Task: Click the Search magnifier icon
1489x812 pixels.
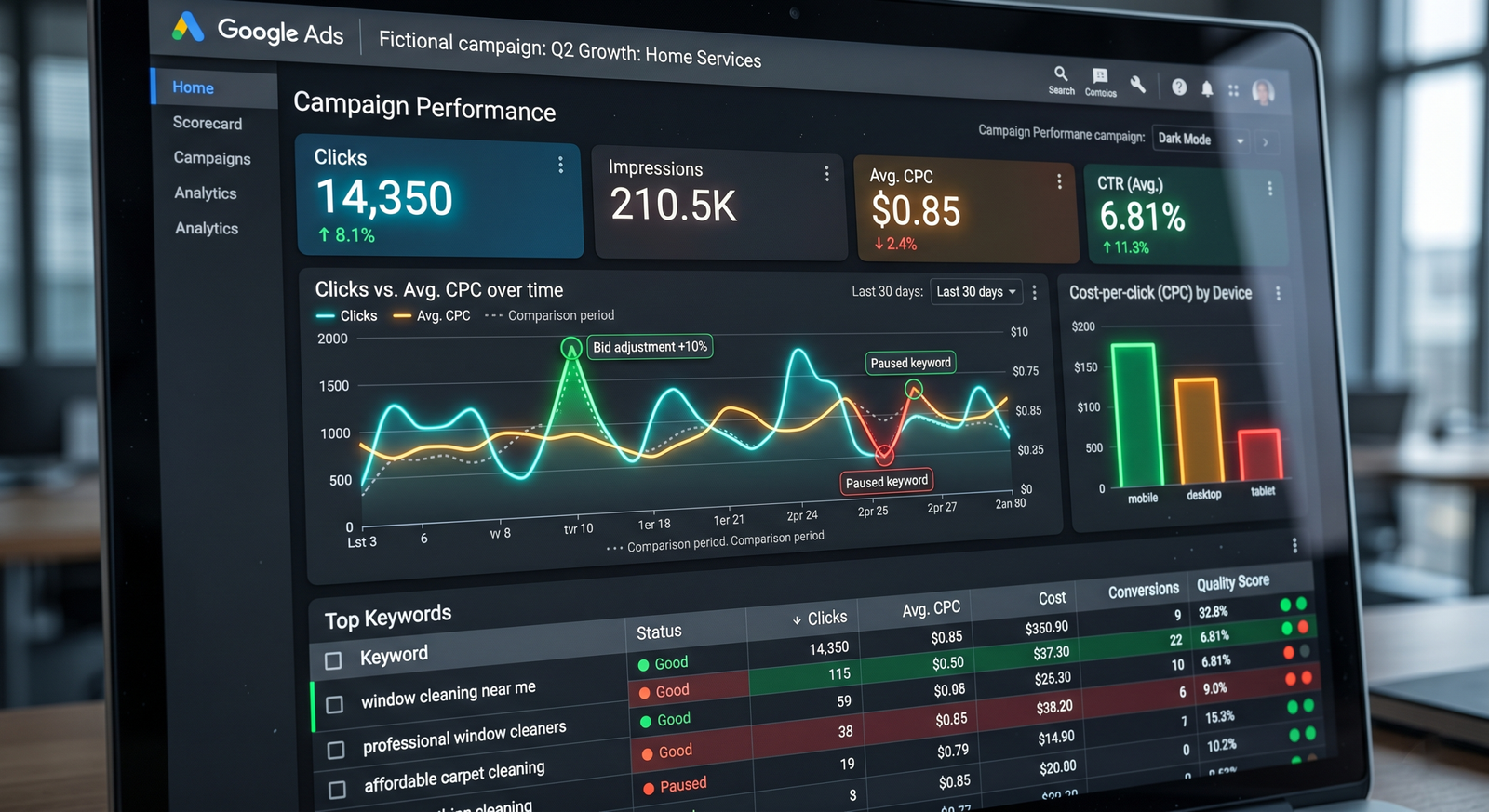Action: click(x=1061, y=73)
